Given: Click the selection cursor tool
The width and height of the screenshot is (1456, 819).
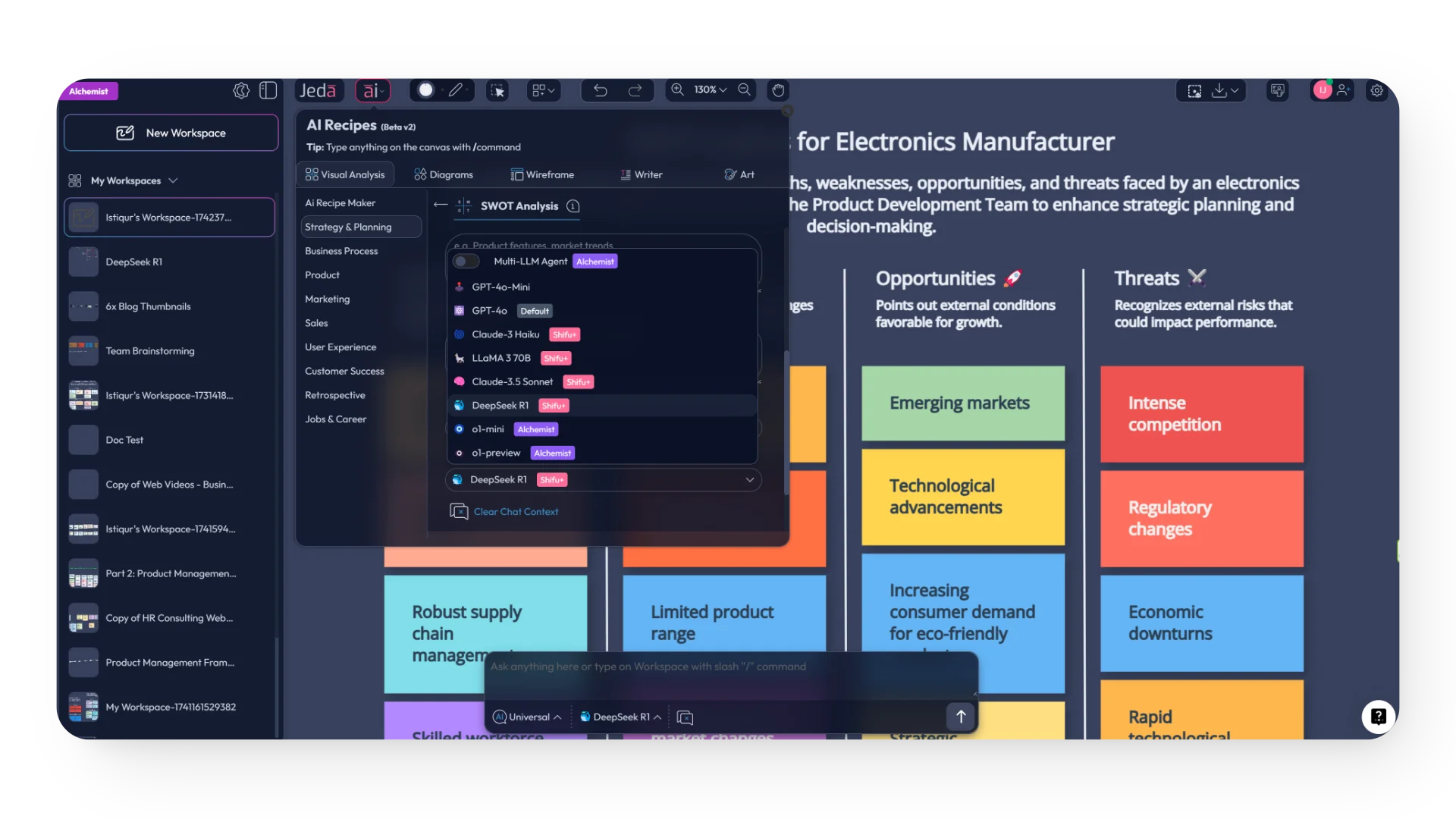Looking at the screenshot, I should (497, 90).
